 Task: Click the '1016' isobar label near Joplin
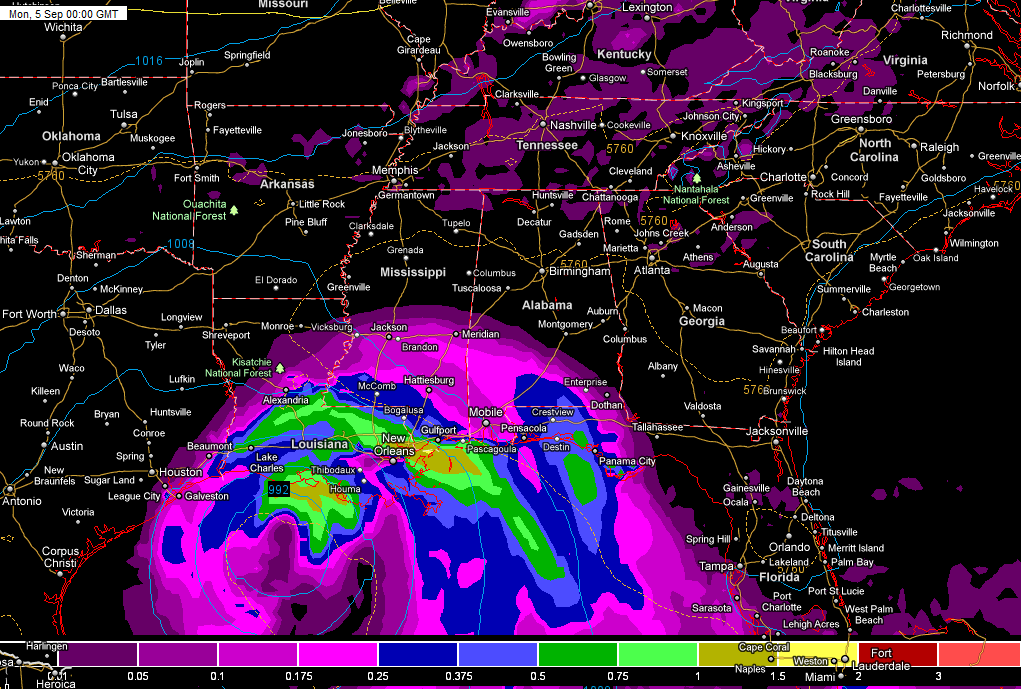pyautogui.click(x=148, y=61)
